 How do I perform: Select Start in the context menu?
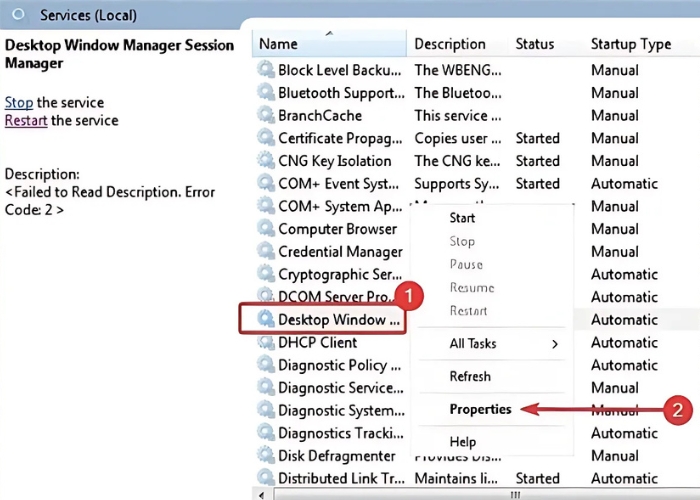462,217
